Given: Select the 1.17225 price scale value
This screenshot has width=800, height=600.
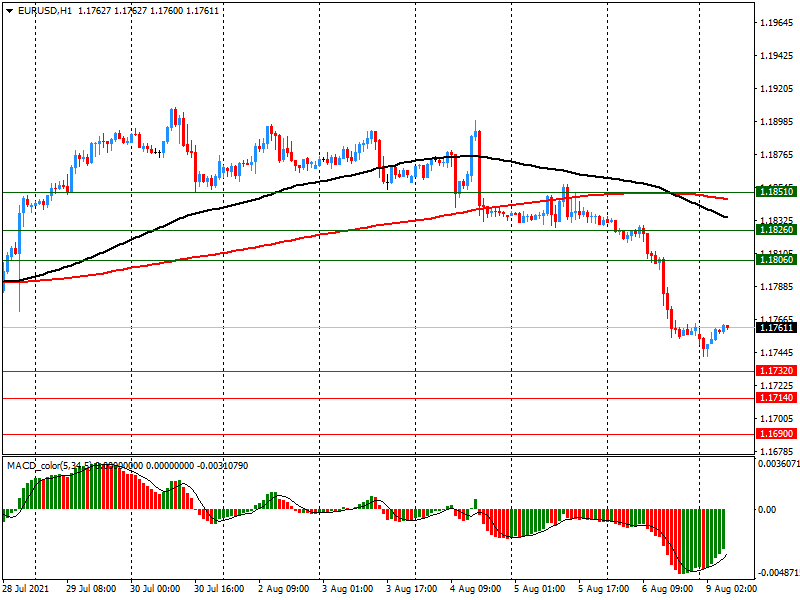Looking at the screenshot, I should pos(777,386).
